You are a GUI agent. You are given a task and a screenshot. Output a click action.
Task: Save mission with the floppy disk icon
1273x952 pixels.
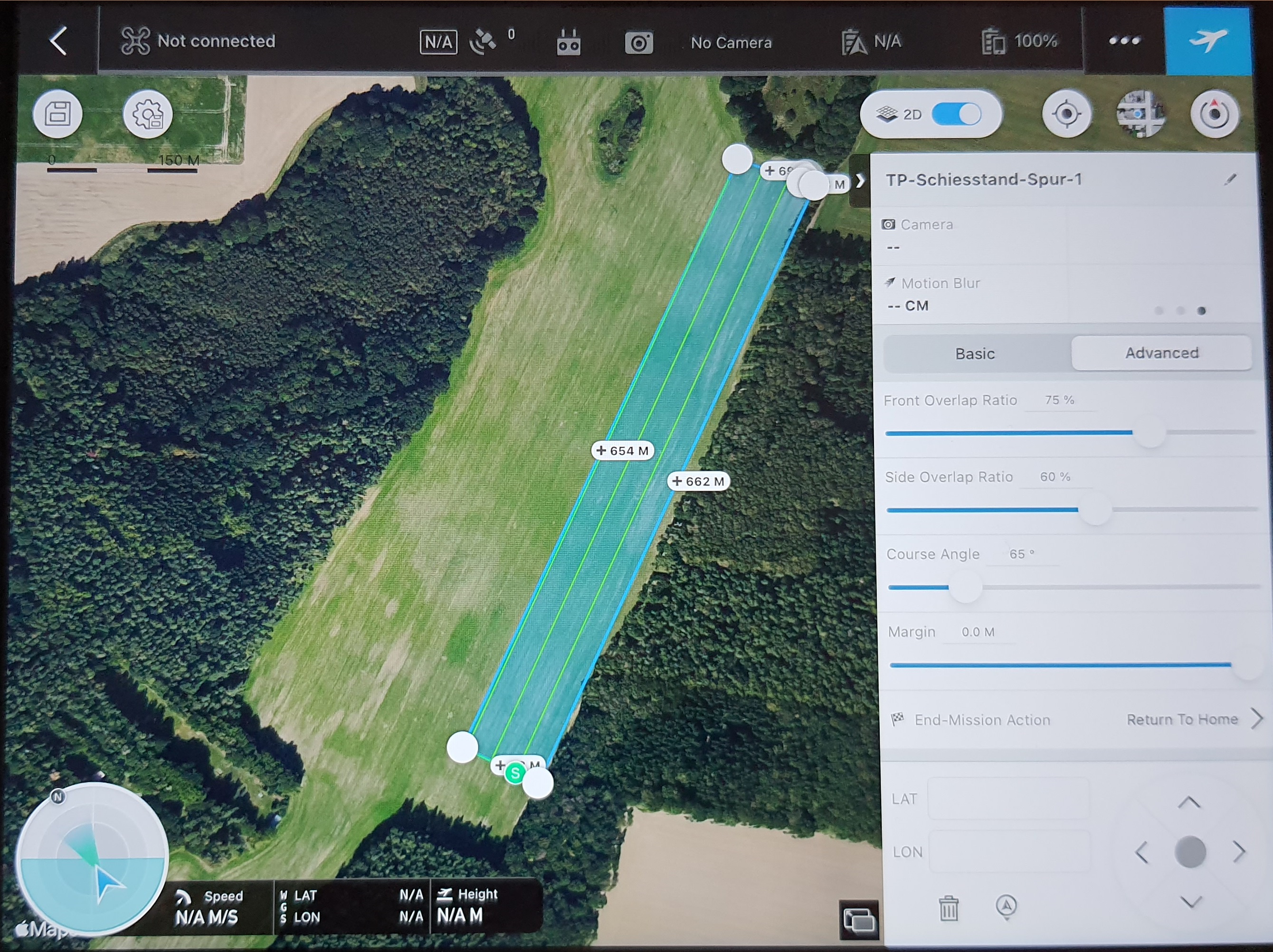58,114
